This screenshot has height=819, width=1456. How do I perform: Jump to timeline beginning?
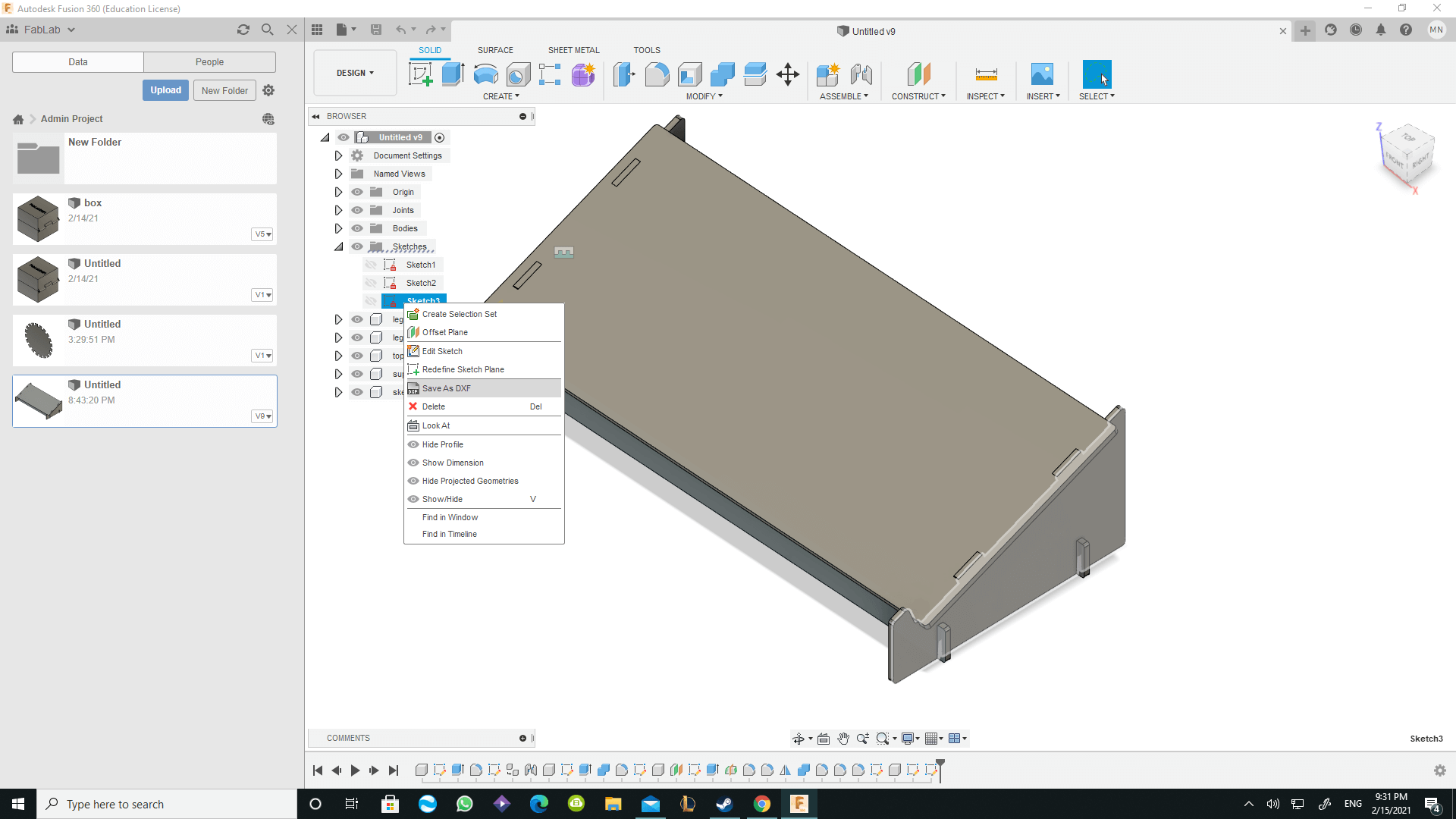coord(318,770)
